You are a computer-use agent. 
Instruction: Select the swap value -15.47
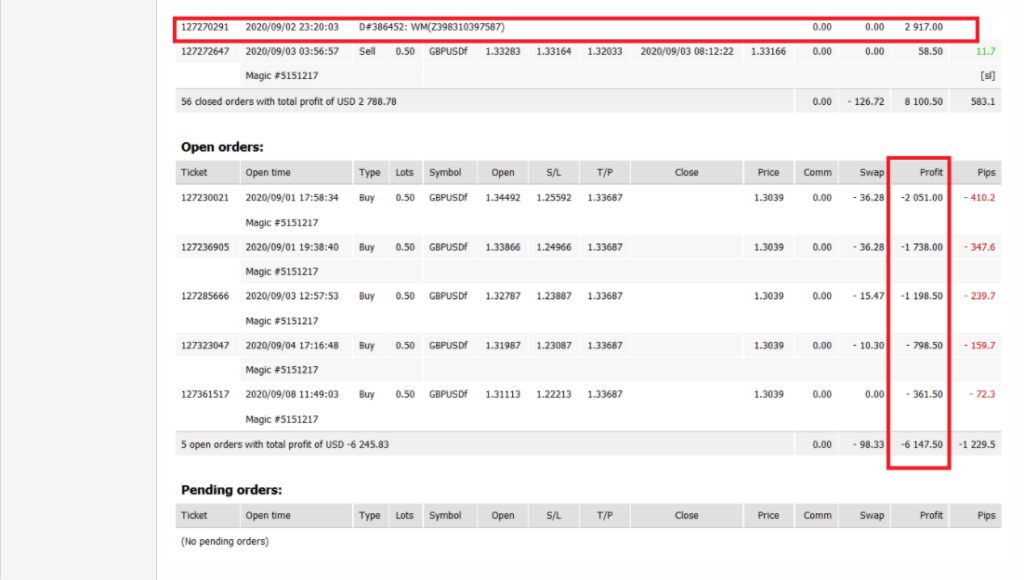coord(869,297)
